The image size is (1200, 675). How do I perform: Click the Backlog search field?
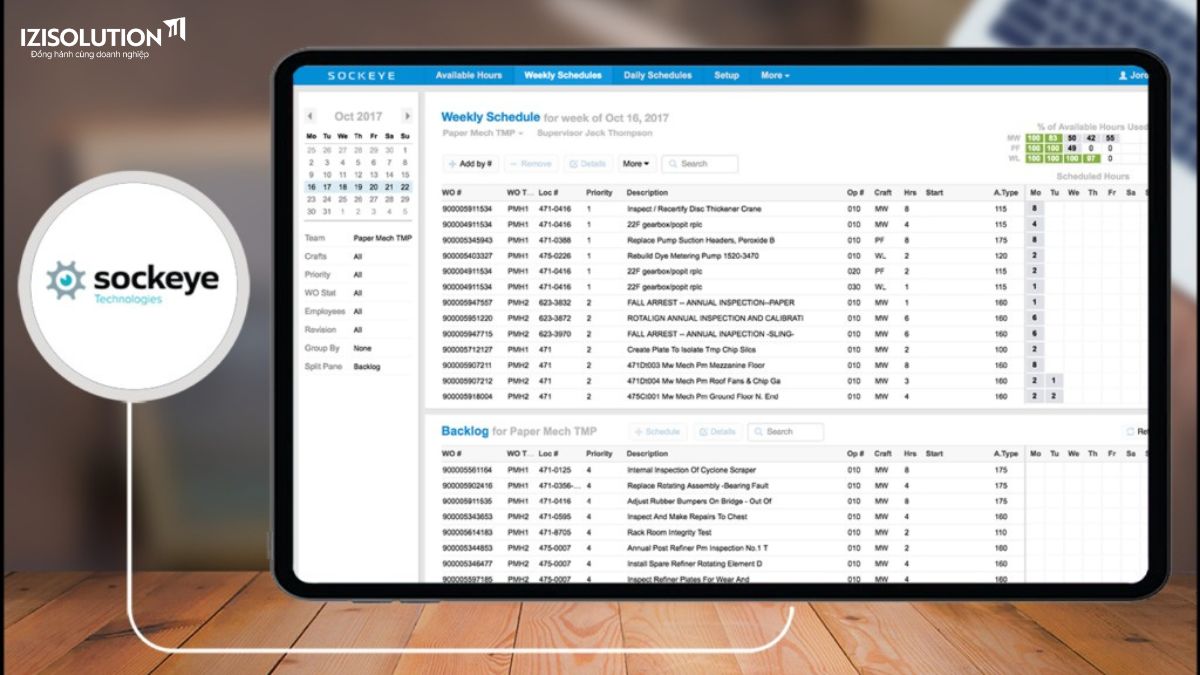tap(786, 432)
